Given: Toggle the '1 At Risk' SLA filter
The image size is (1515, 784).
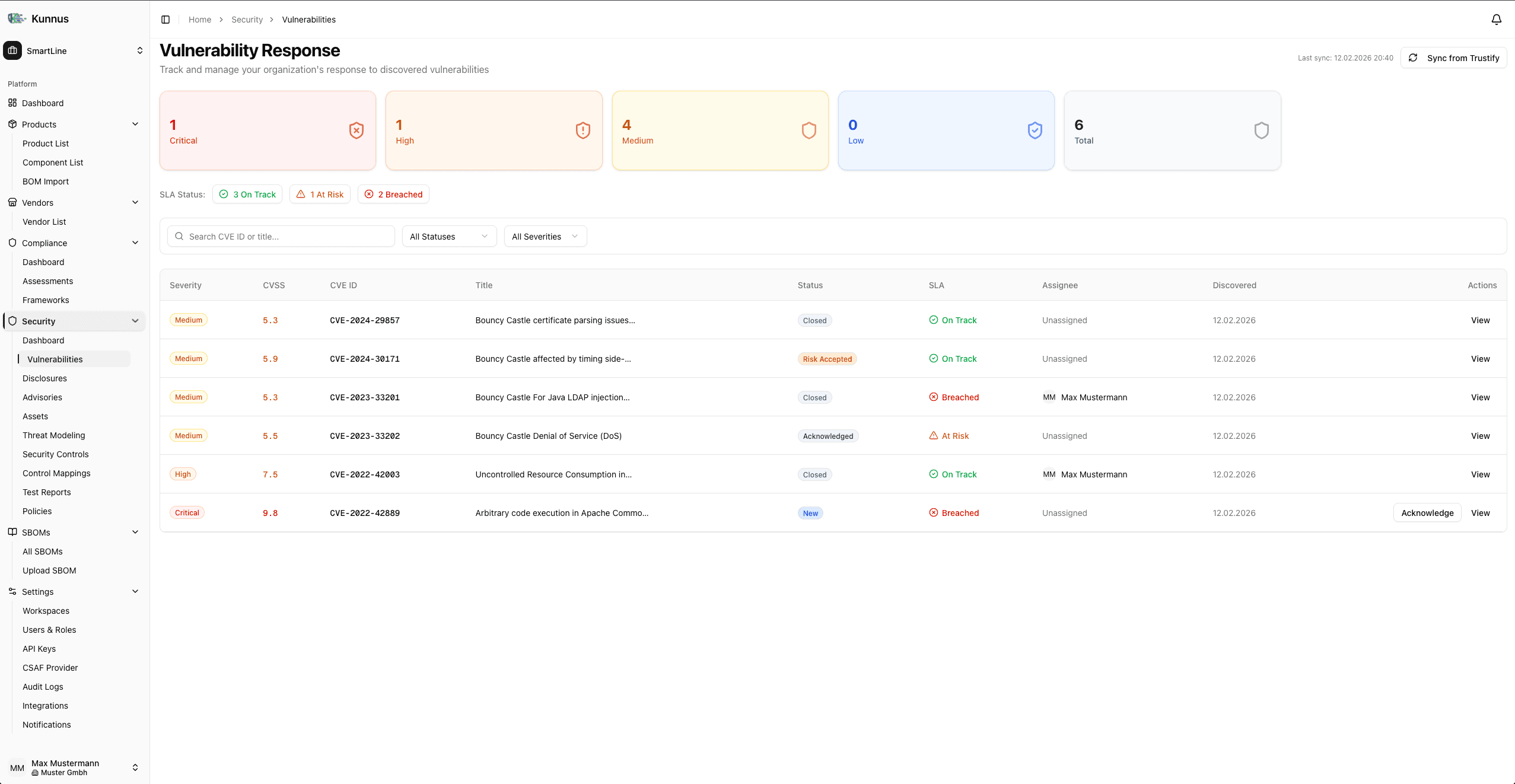Looking at the screenshot, I should click(x=320, y=194).
